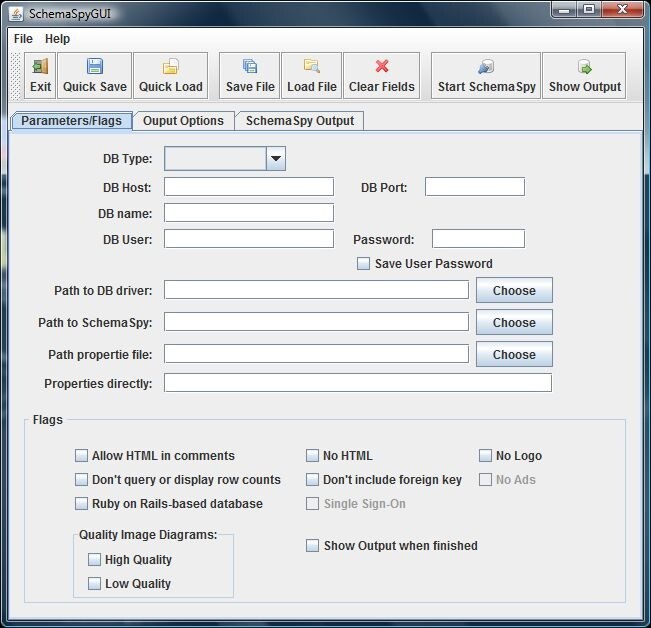The image size is (651, 628).
Task: Click the Save File toolbar icon
Action: point(250,66)
